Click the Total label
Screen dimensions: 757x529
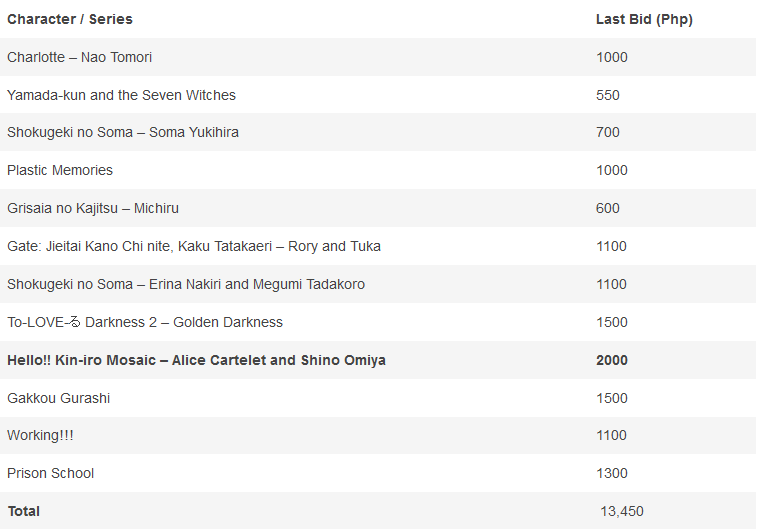(24, 511)
